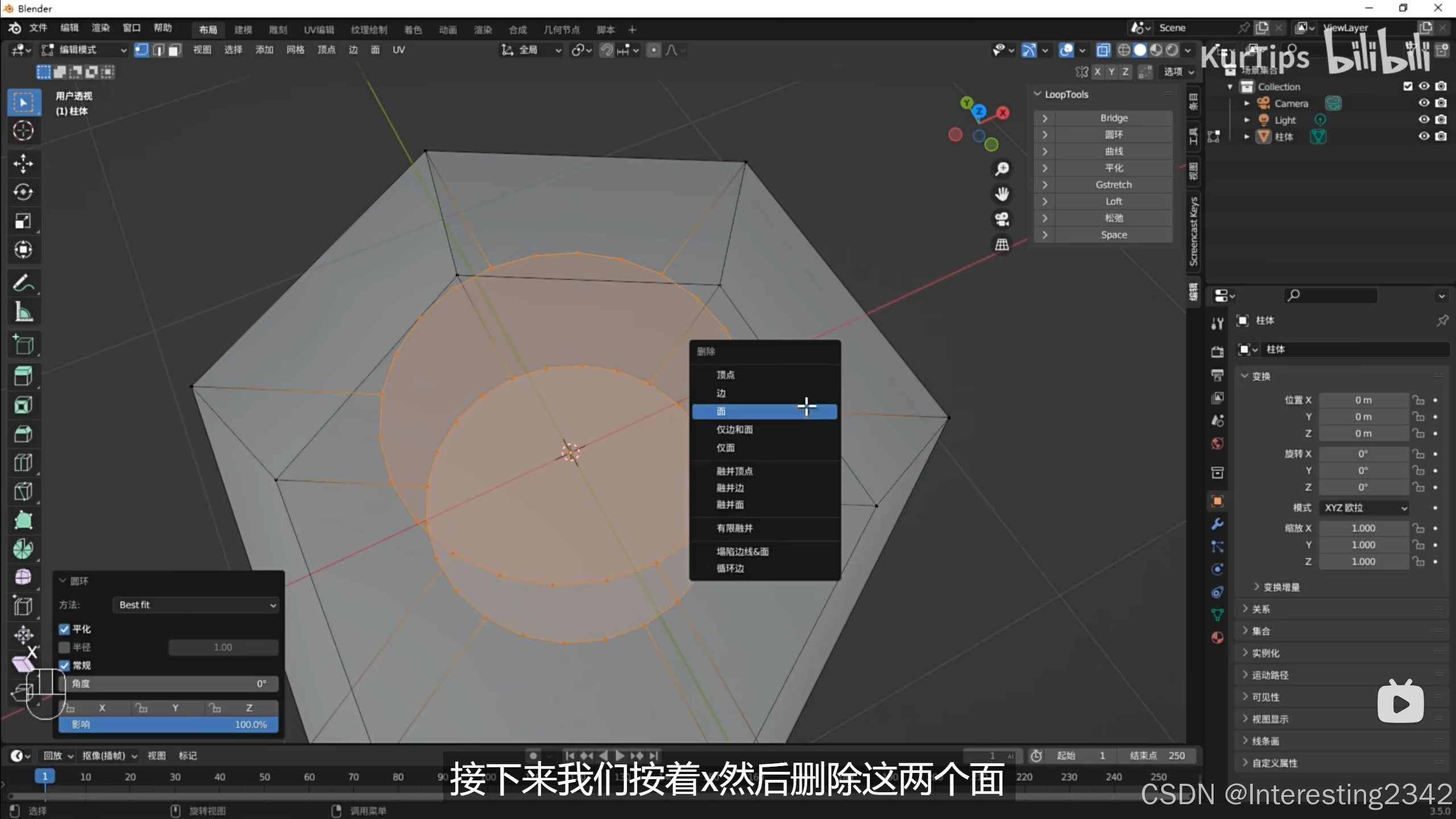Viewport: 1456px width, 819px height.
Task: Switch to the UV编辑 workspace tab
Action: coord(319,30)
